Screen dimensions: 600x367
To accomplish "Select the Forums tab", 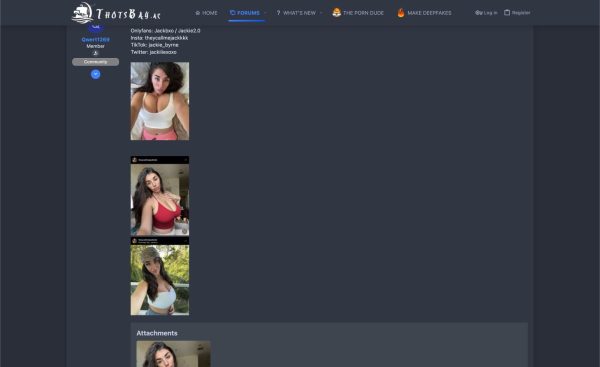I will (x=245, y=13).
